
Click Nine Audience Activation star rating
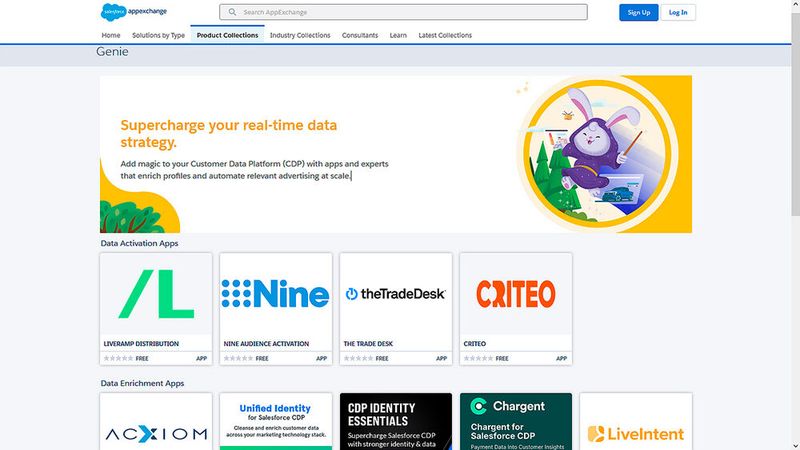238,359
